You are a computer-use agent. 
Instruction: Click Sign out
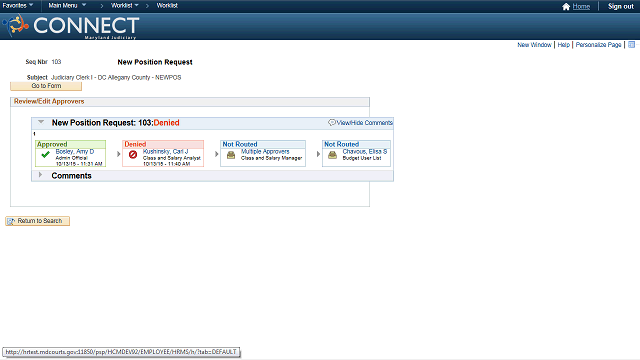click(x=620, y=7)
